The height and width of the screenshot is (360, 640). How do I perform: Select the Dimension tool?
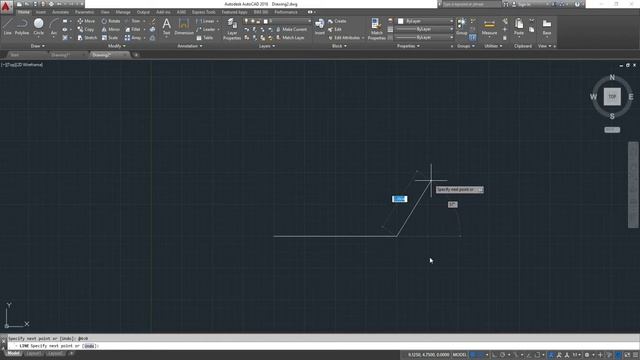click(x=184, y=27)
